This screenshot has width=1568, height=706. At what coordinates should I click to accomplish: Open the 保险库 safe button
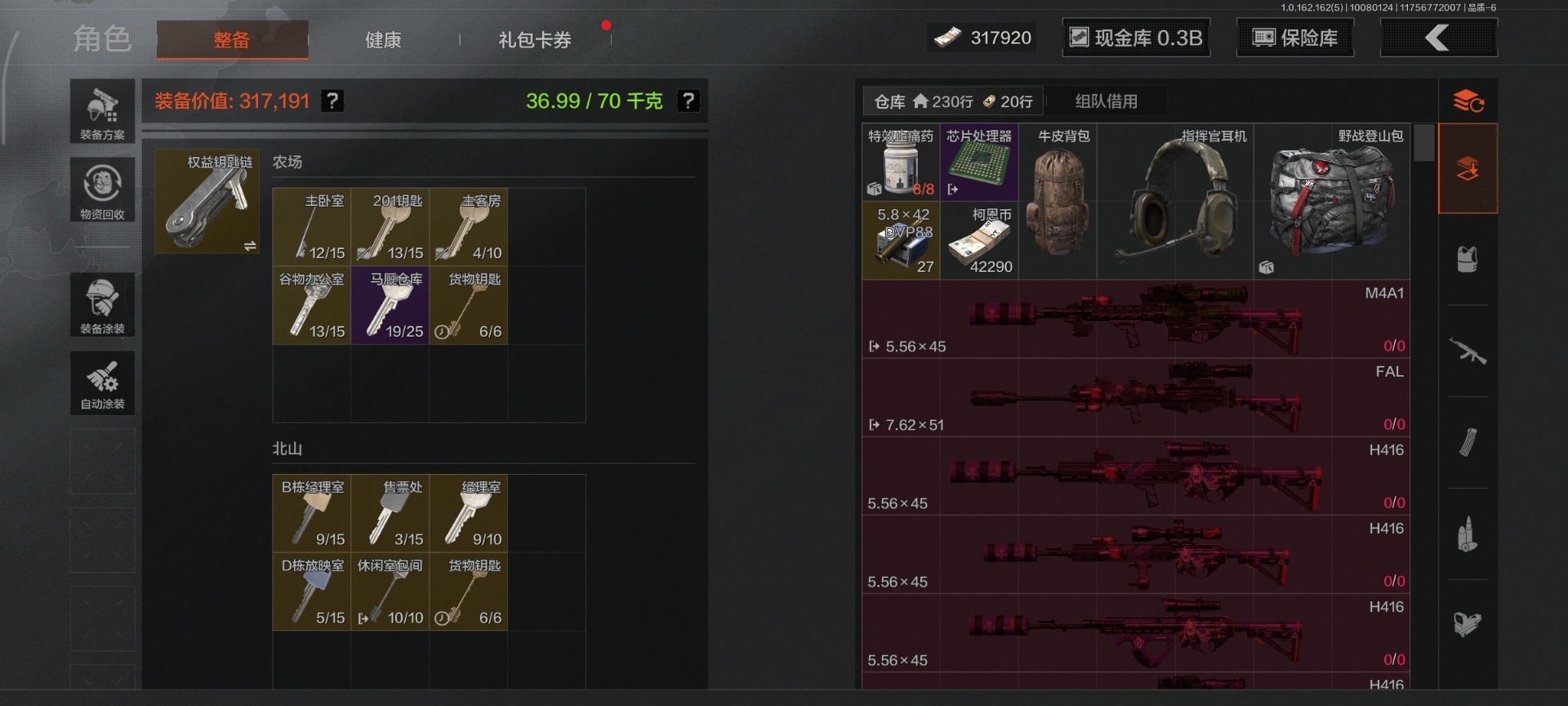click(1295, 38)
